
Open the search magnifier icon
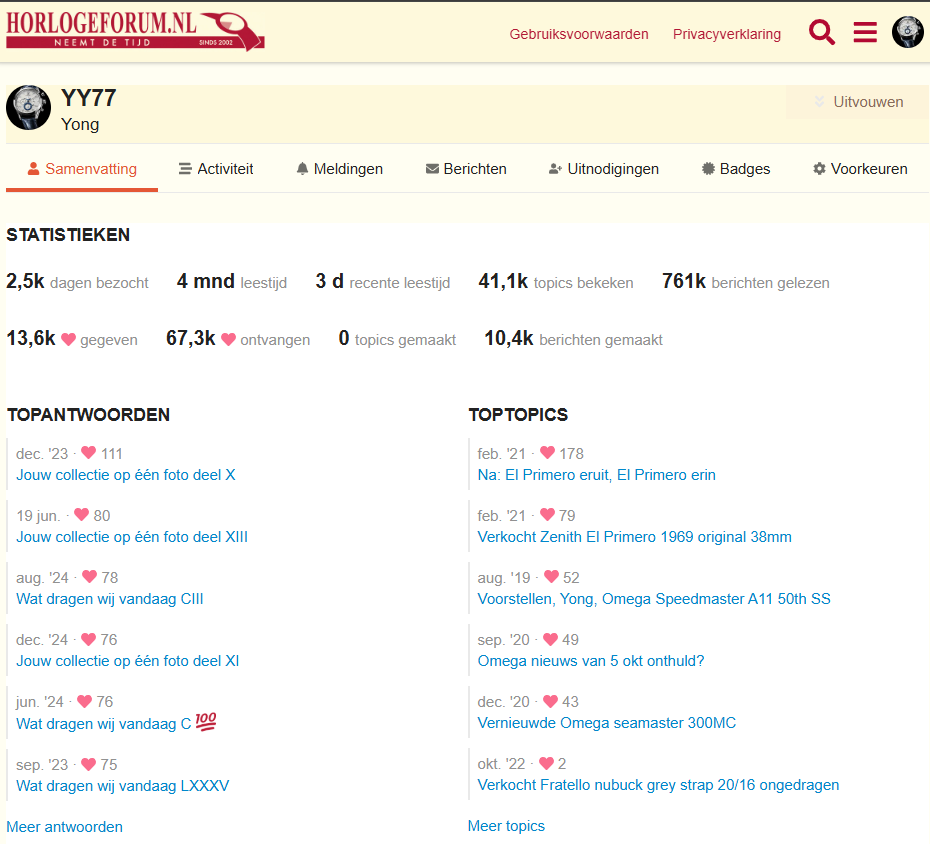[x=821, y=32]
